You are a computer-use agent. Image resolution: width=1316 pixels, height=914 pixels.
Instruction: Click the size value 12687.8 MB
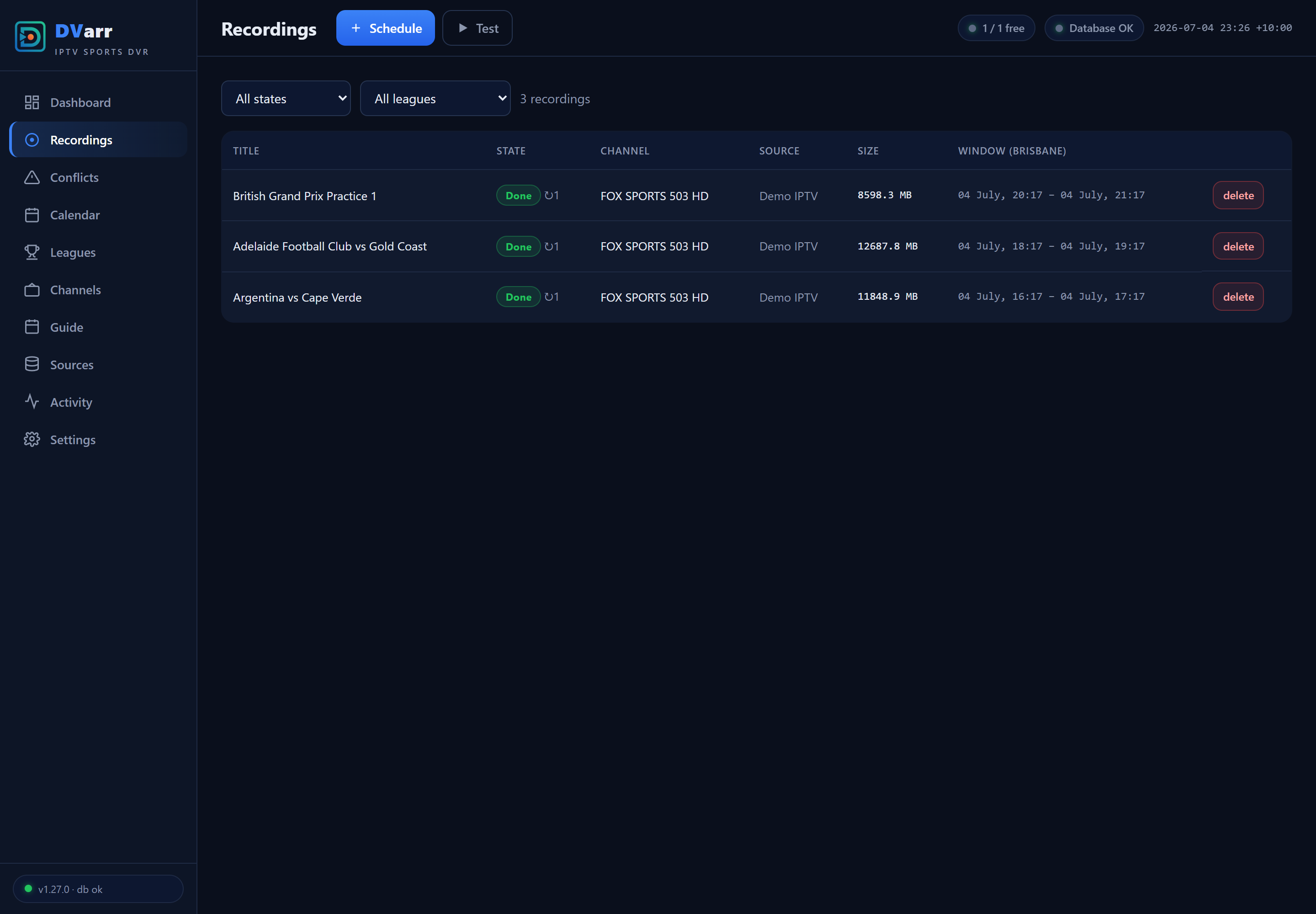pos(888,246)
